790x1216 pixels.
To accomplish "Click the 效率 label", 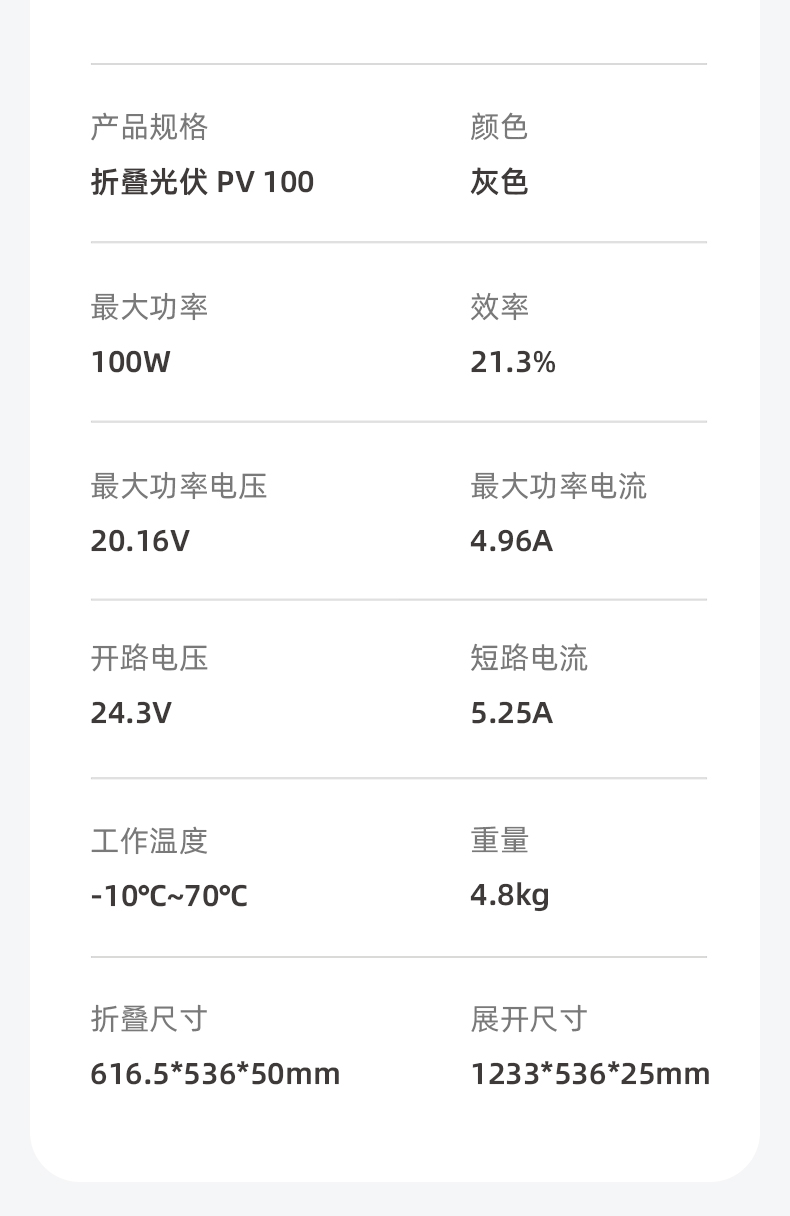I will (x=499, y=307).
